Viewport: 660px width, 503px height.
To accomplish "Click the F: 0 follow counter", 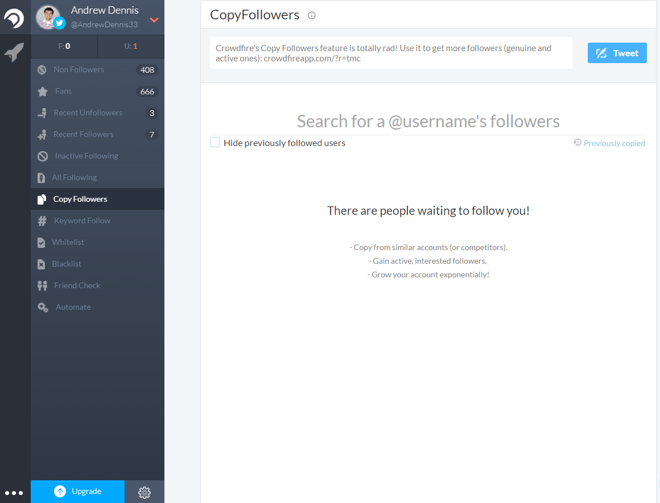I will (x=64, y=46).
